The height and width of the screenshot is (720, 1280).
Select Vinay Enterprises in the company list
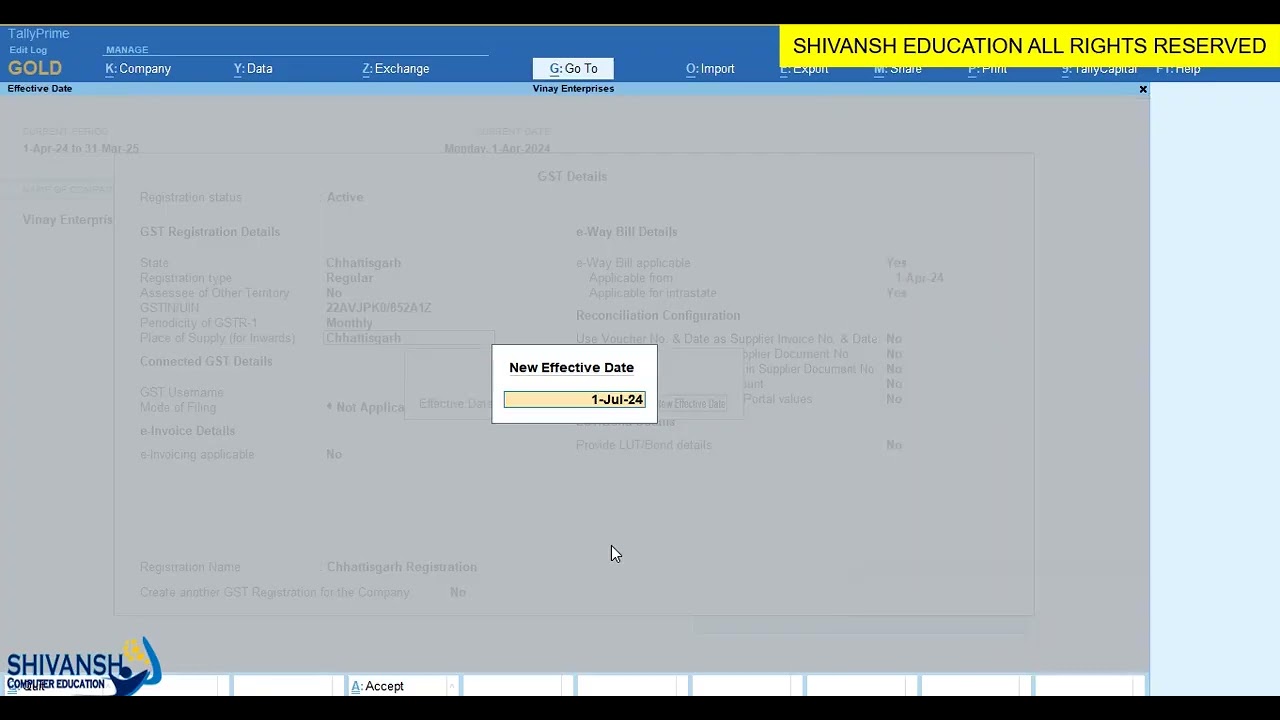tap(68, 220)
